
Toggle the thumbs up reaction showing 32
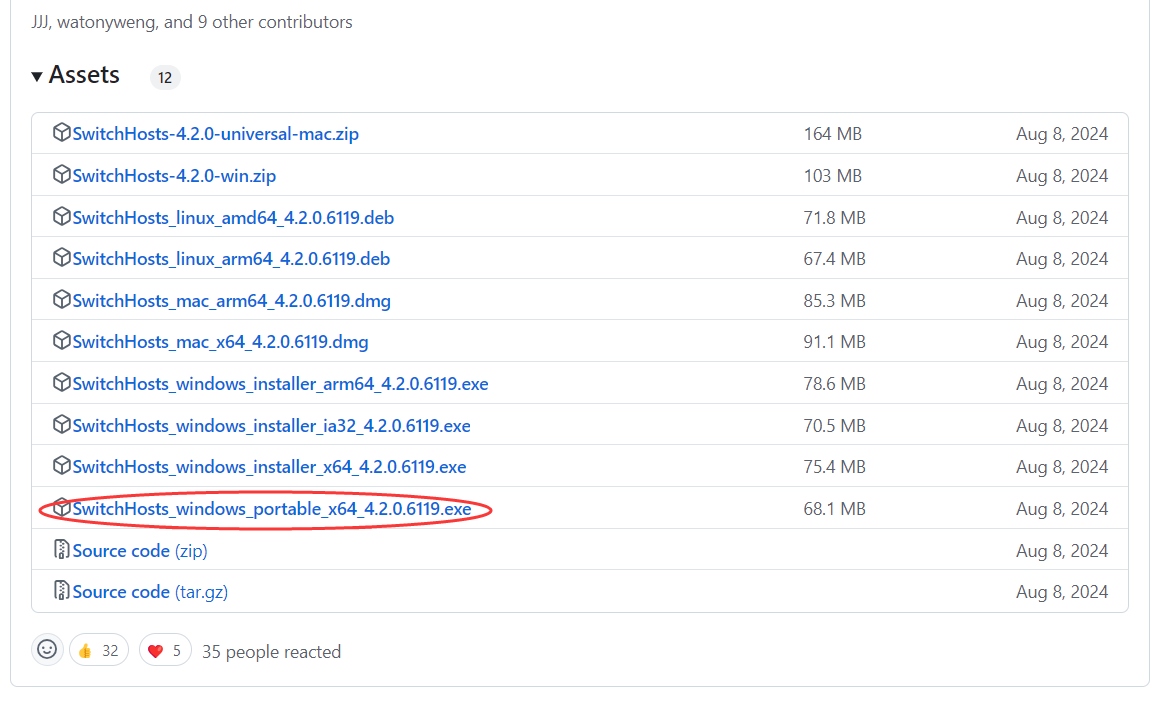click(x=98, y=649)
